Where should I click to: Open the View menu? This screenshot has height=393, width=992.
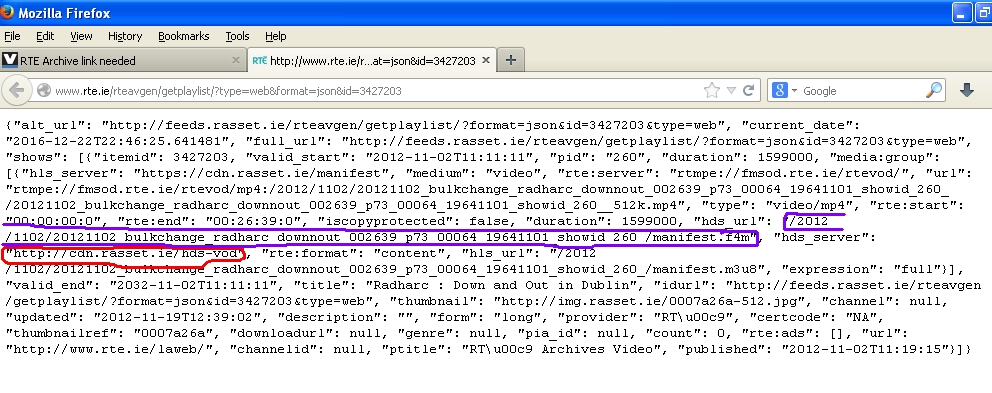point(81,36)
